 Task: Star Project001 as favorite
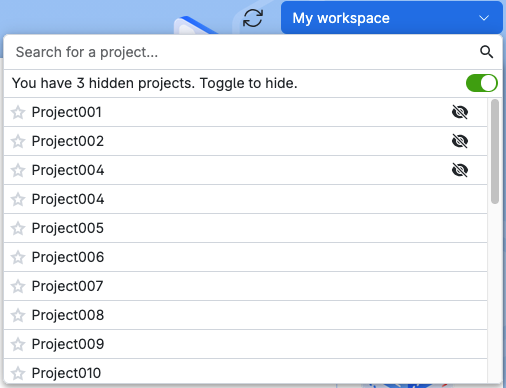pos(18,112)
